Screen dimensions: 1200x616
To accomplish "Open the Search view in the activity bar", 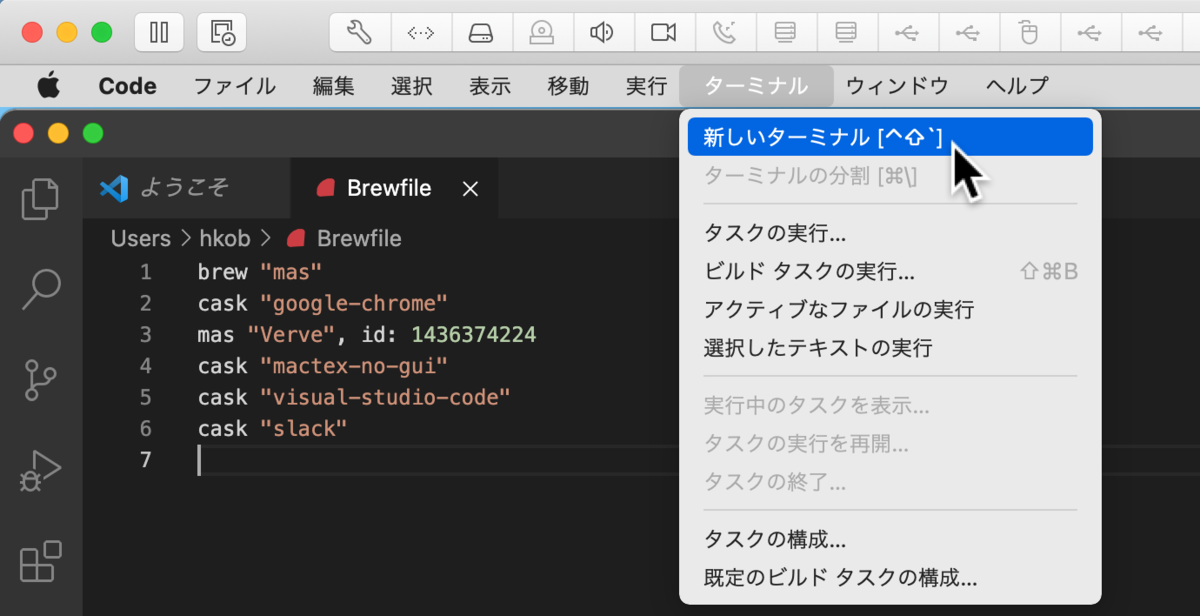I will click(x=41, y=289).
